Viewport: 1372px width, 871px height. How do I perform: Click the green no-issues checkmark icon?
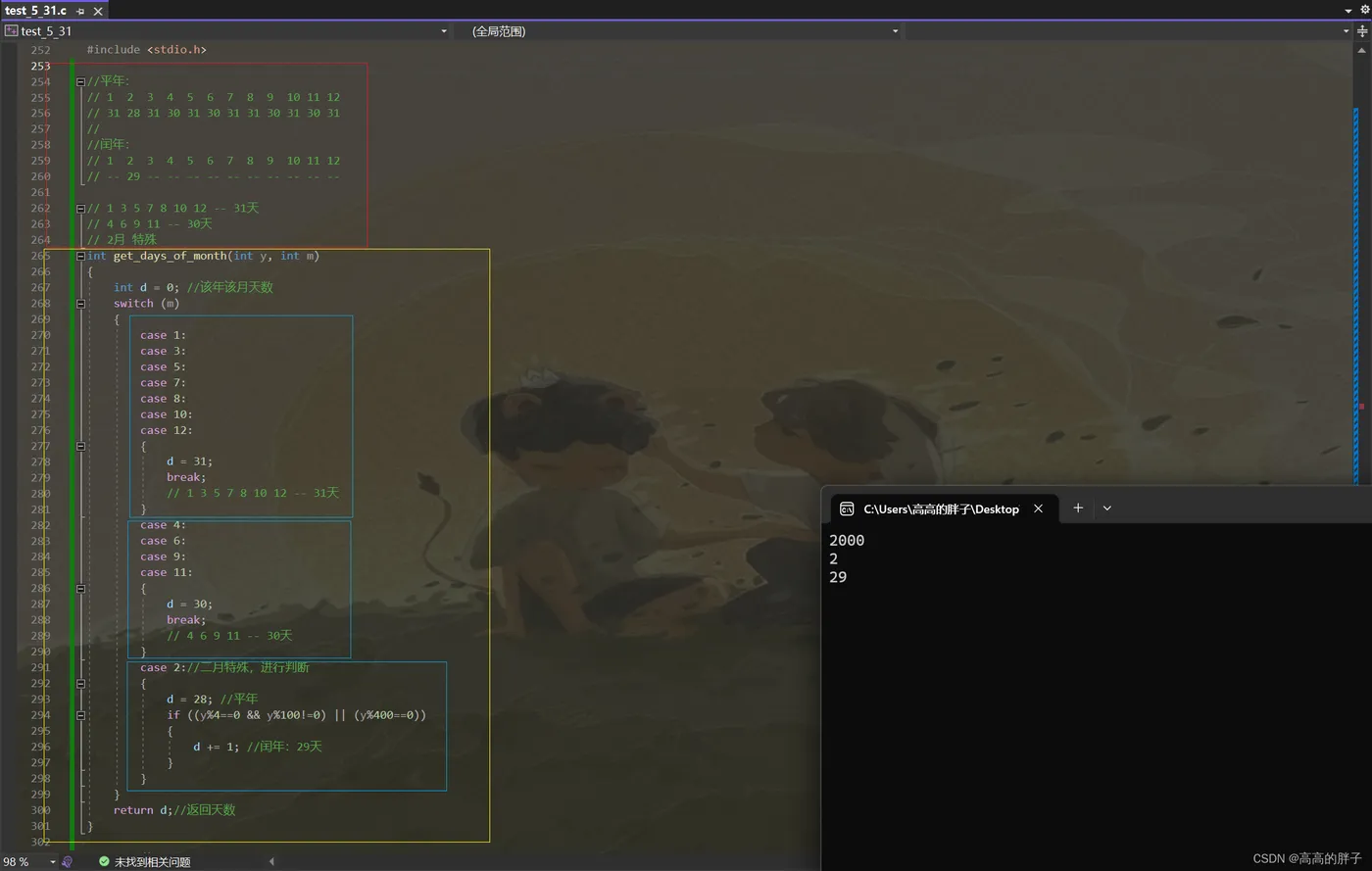[x=104, y=862]
